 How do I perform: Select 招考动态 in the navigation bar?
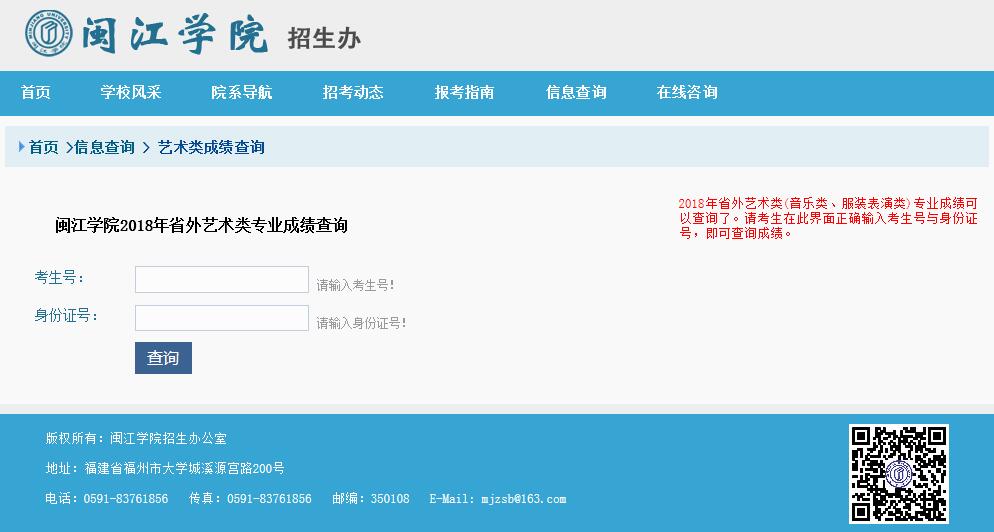(353, 93)
